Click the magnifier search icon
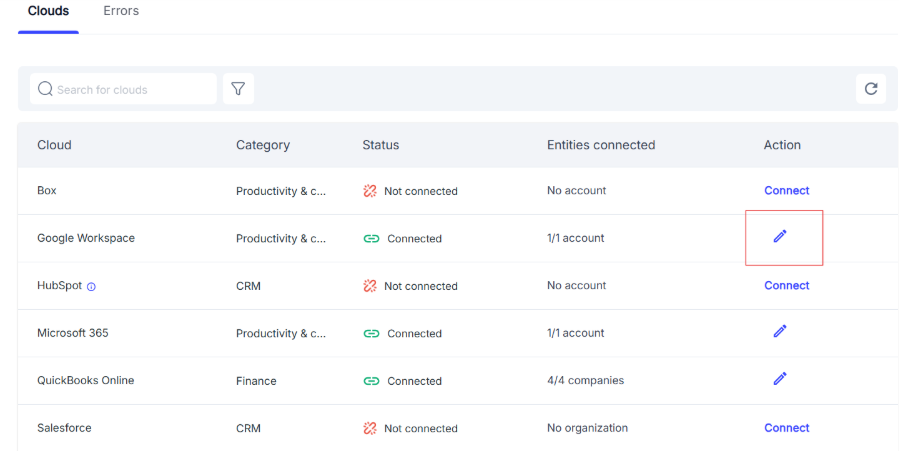This screenshot has width=900, height=451. coord(45,89)
